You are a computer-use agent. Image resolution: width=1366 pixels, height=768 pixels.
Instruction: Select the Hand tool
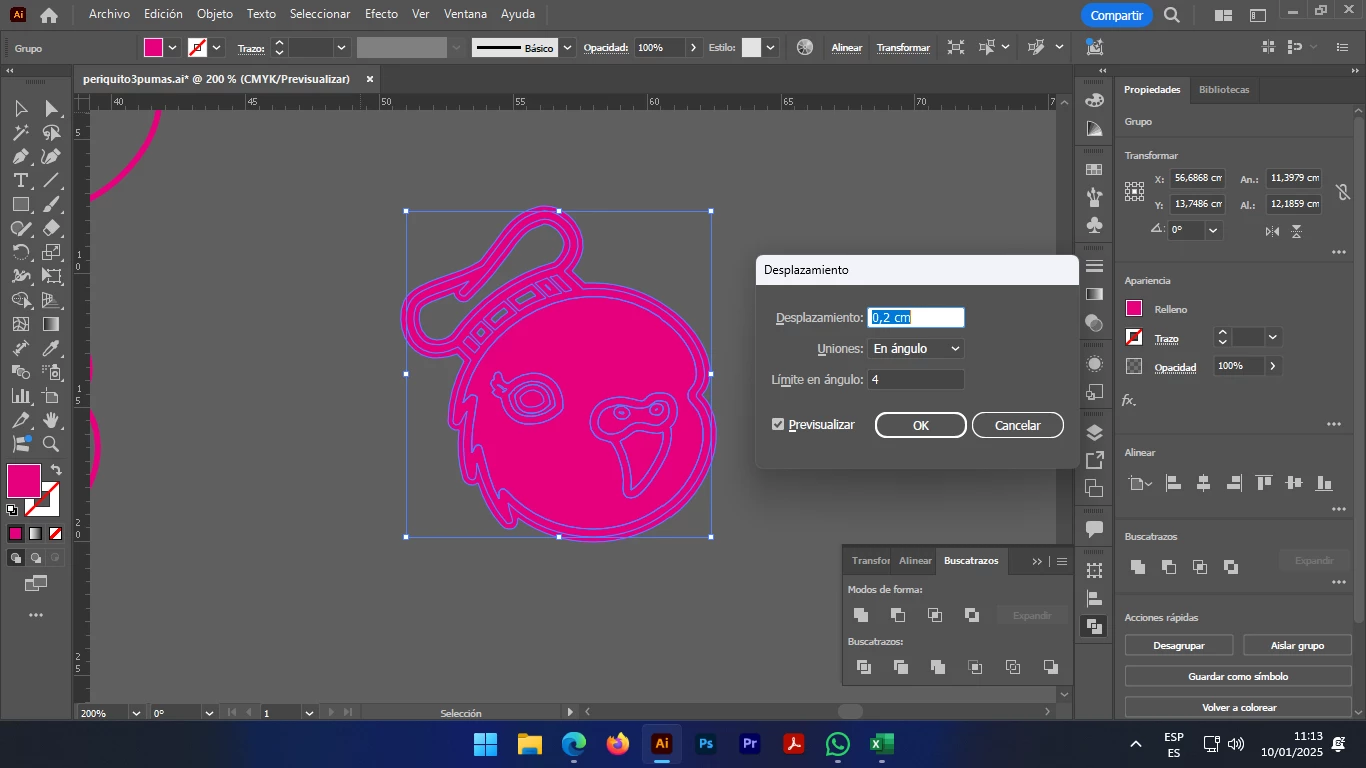(x=51, y=420)
